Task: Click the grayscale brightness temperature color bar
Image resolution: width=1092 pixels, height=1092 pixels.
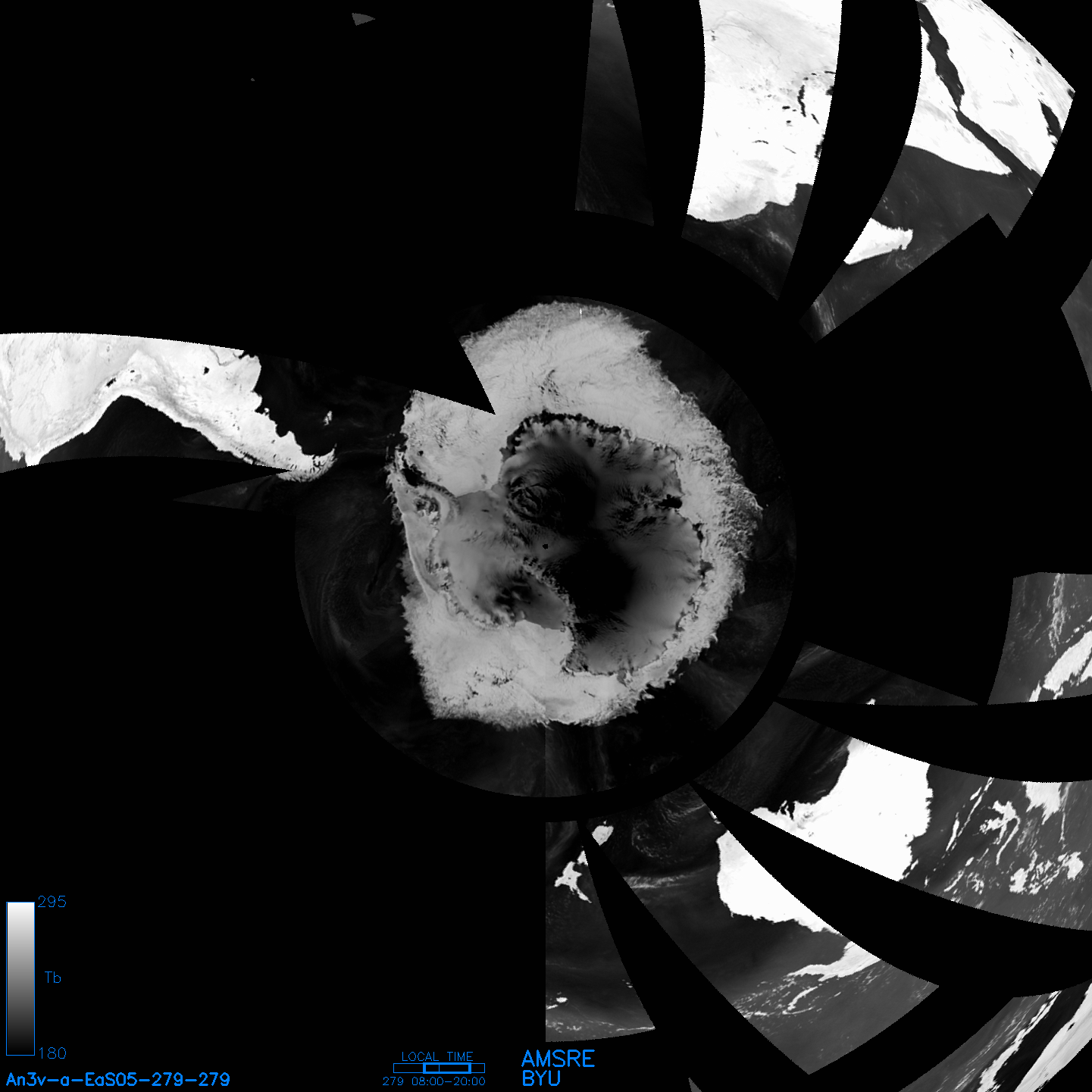Action: (x=20, y=978)
